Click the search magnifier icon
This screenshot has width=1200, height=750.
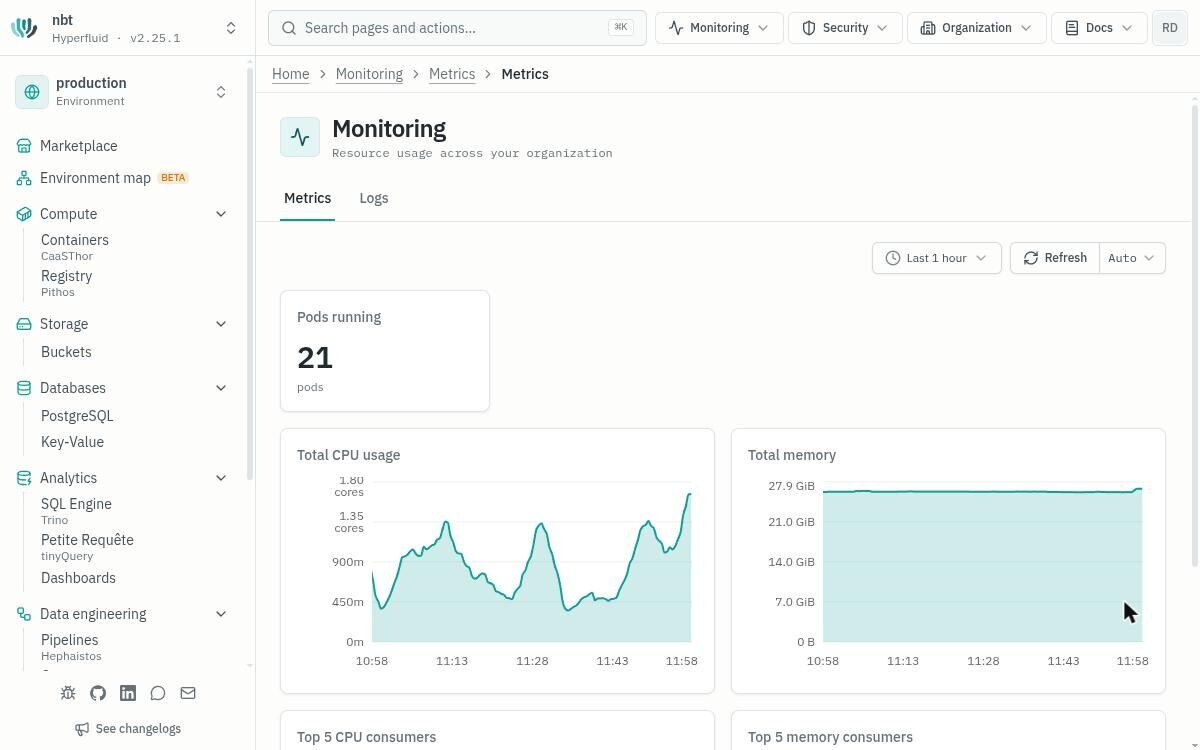[289, 28]
